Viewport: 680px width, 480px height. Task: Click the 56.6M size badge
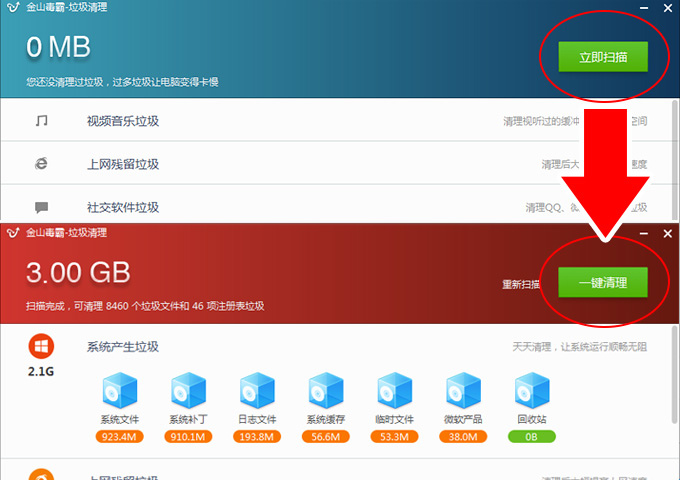[326, 436]
